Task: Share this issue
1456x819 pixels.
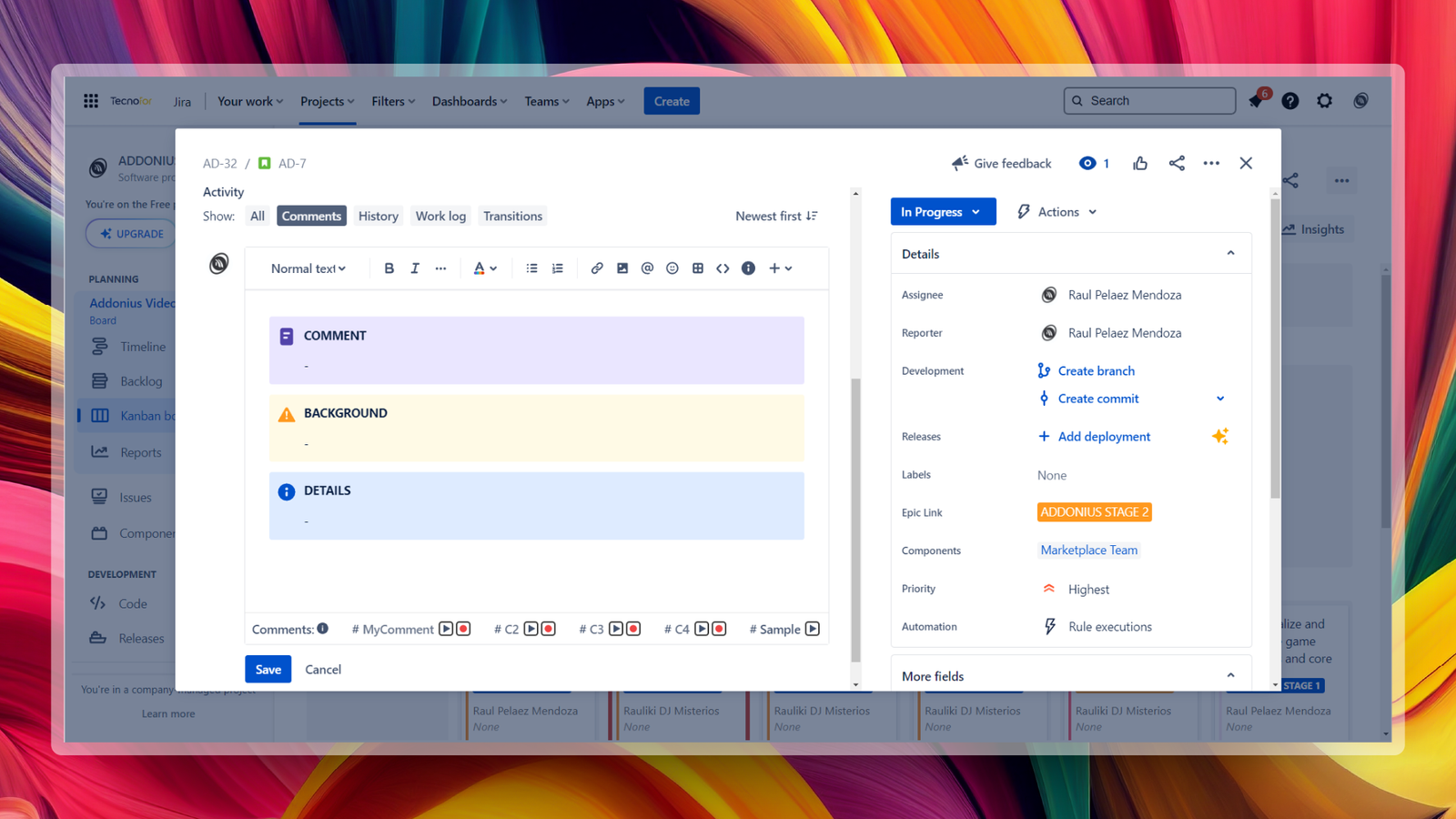Action: coord(1177,163)
